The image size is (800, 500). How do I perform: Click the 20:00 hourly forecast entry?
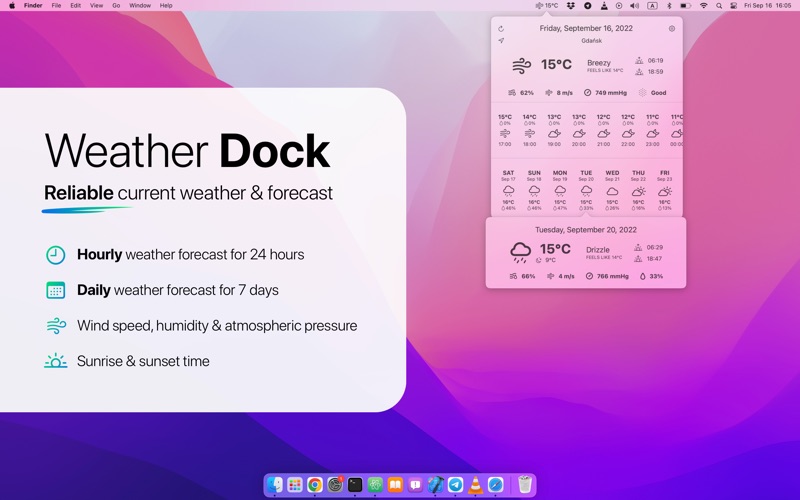(x=579, y=131)
